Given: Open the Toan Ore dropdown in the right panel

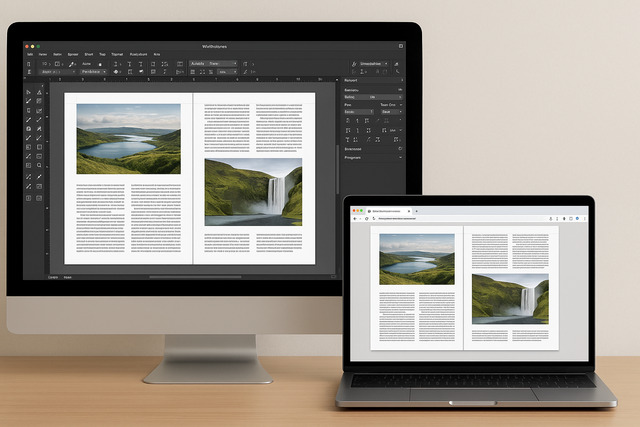Looking at the screenshot, I should pos(391,105).
